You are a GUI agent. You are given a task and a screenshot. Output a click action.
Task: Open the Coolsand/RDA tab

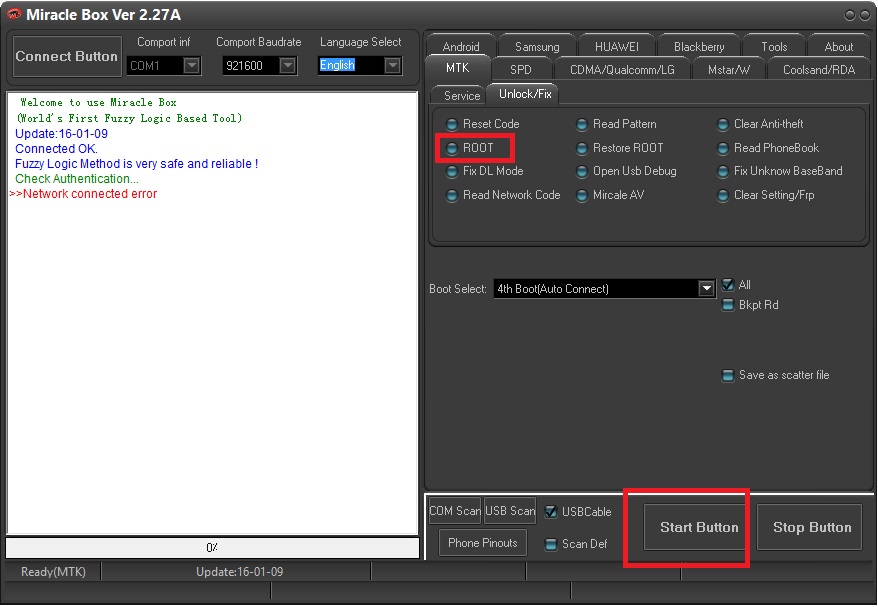pyautogui.click(x=819, y=69)
